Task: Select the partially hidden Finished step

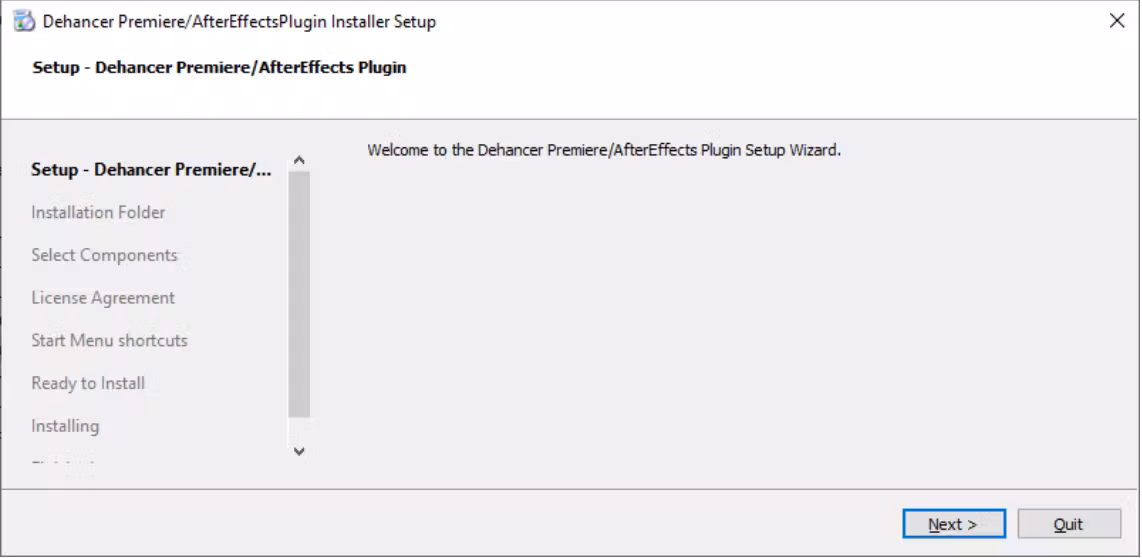Action: [64, 465]
